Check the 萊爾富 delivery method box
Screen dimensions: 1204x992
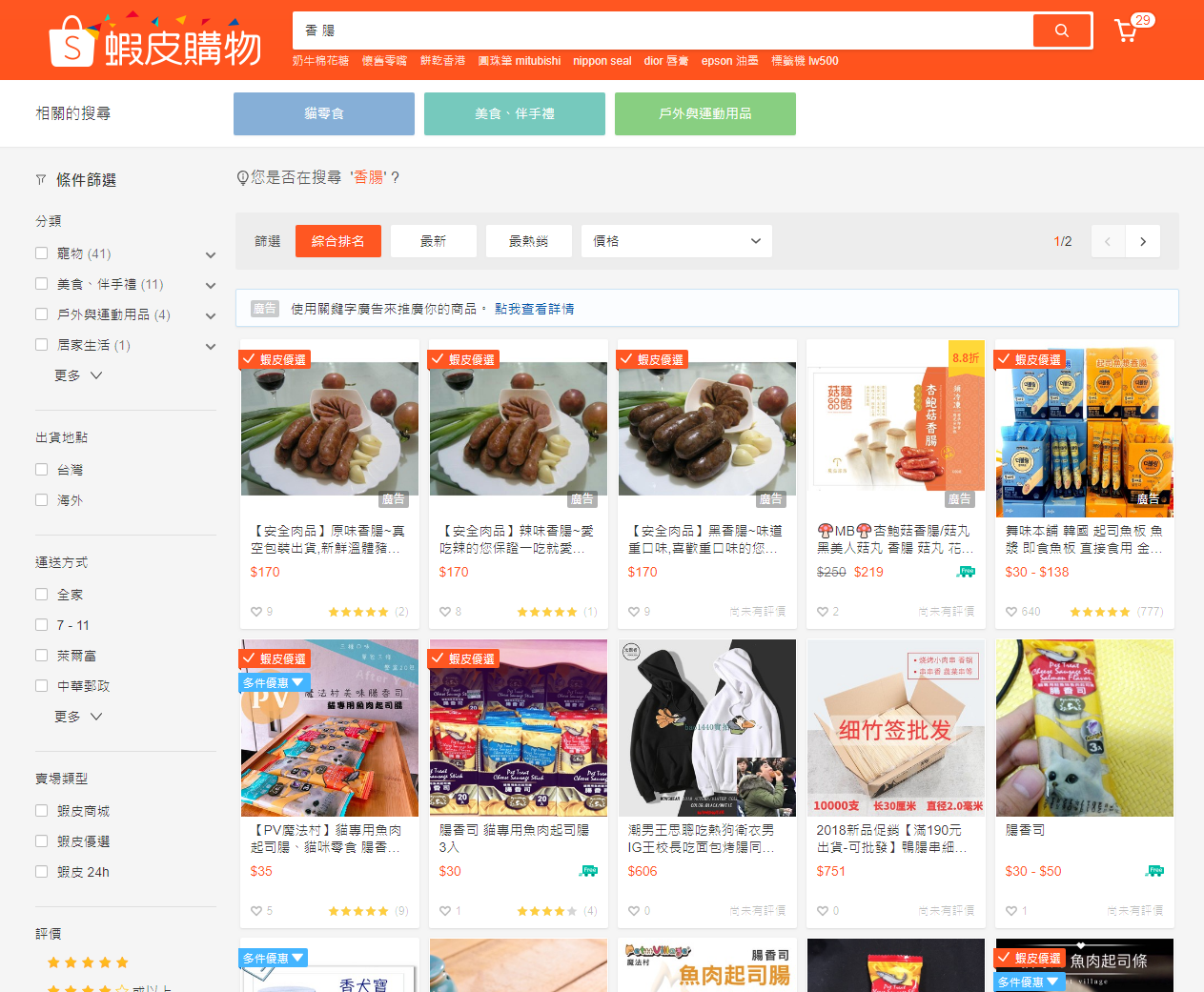(41, 656)
